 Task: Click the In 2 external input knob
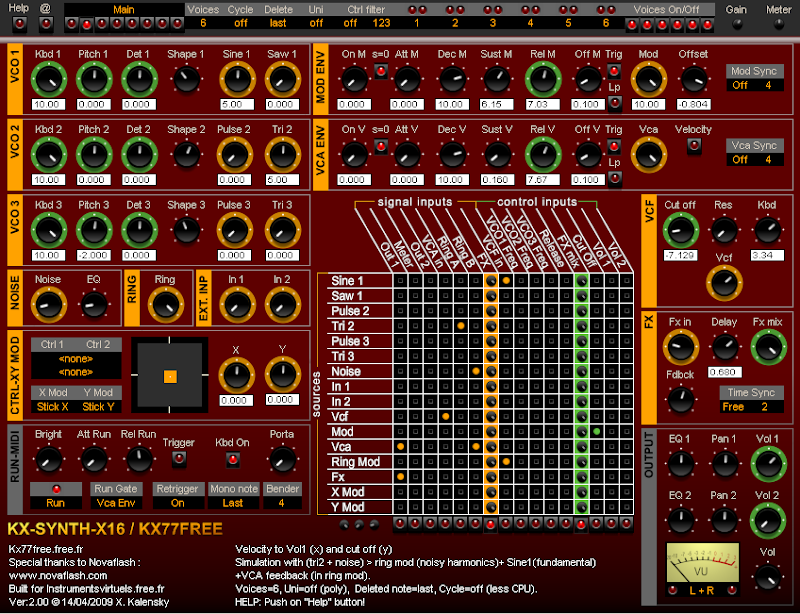tap(282, 305)
